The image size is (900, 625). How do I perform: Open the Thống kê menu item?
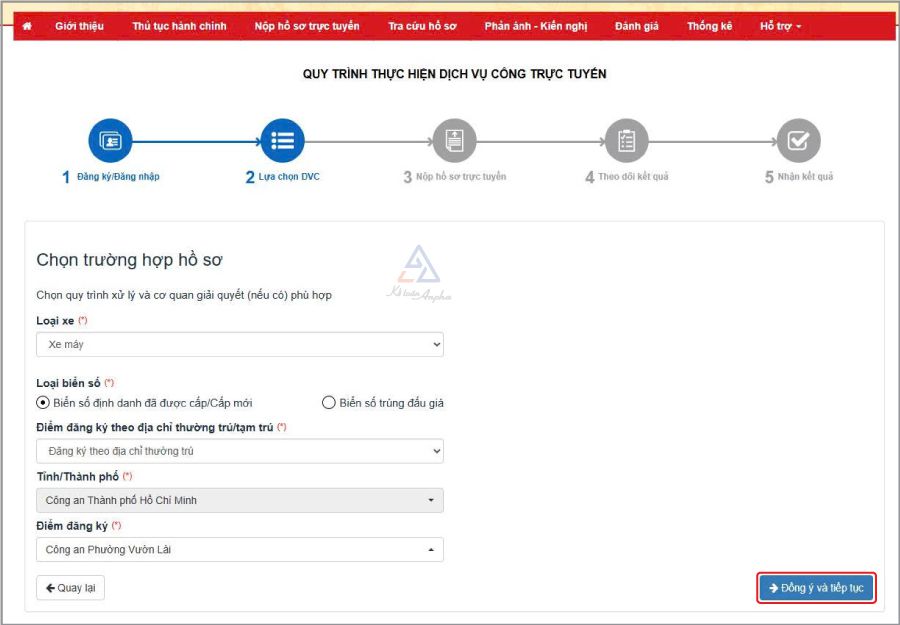709,26
